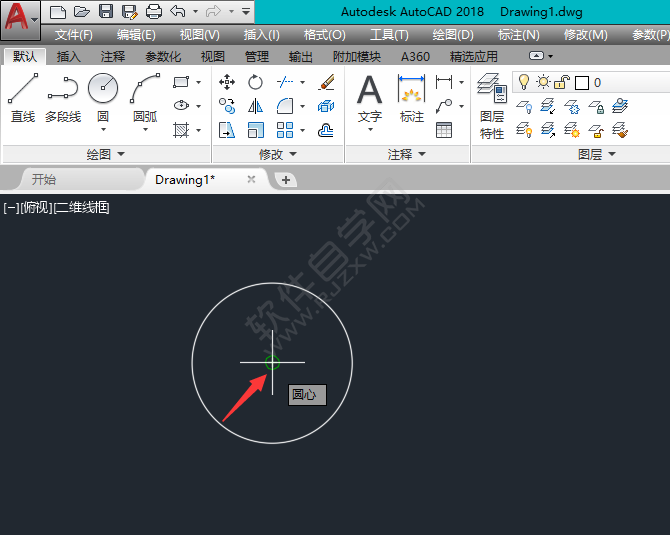Save the drawing with the Save icon
Viewport: 670px width, 535px height.
[x=106, y=12]
